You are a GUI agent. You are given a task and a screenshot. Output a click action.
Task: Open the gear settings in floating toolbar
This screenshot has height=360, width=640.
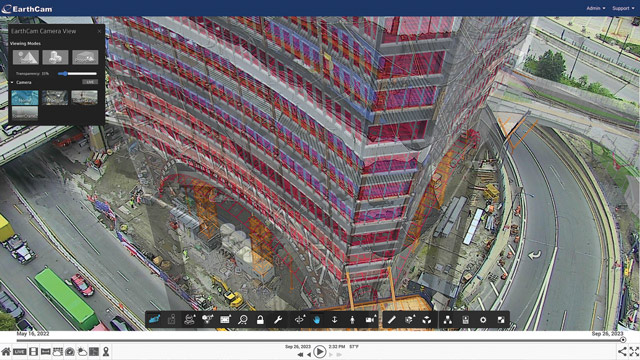click(x=483, y=320)
